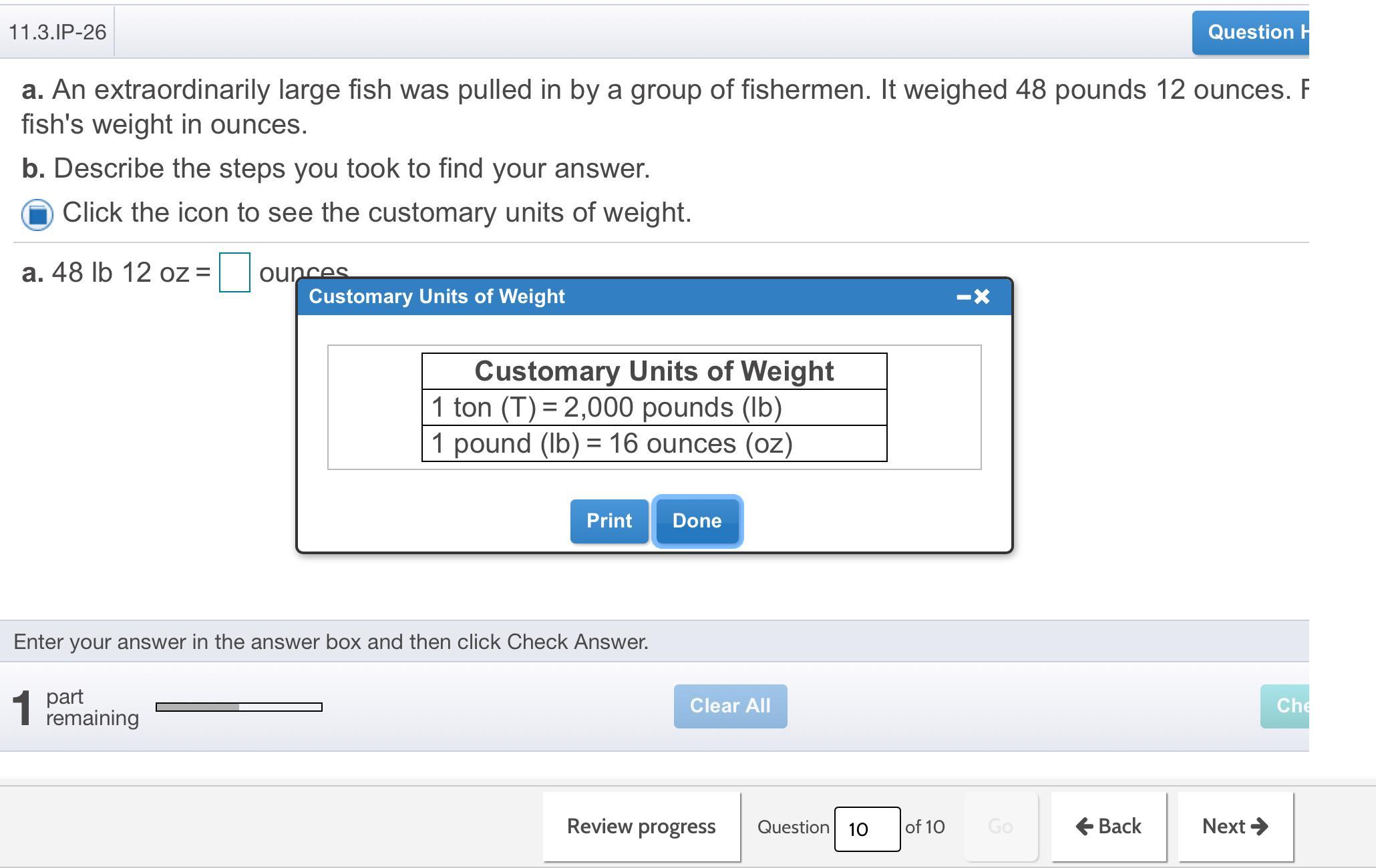Click the Print button in popup

pyautogui.click(x=609, y=521)
